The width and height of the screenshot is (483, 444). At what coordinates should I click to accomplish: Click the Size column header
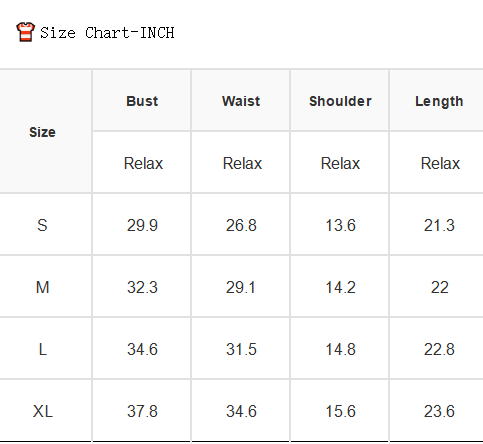(42, 132)
